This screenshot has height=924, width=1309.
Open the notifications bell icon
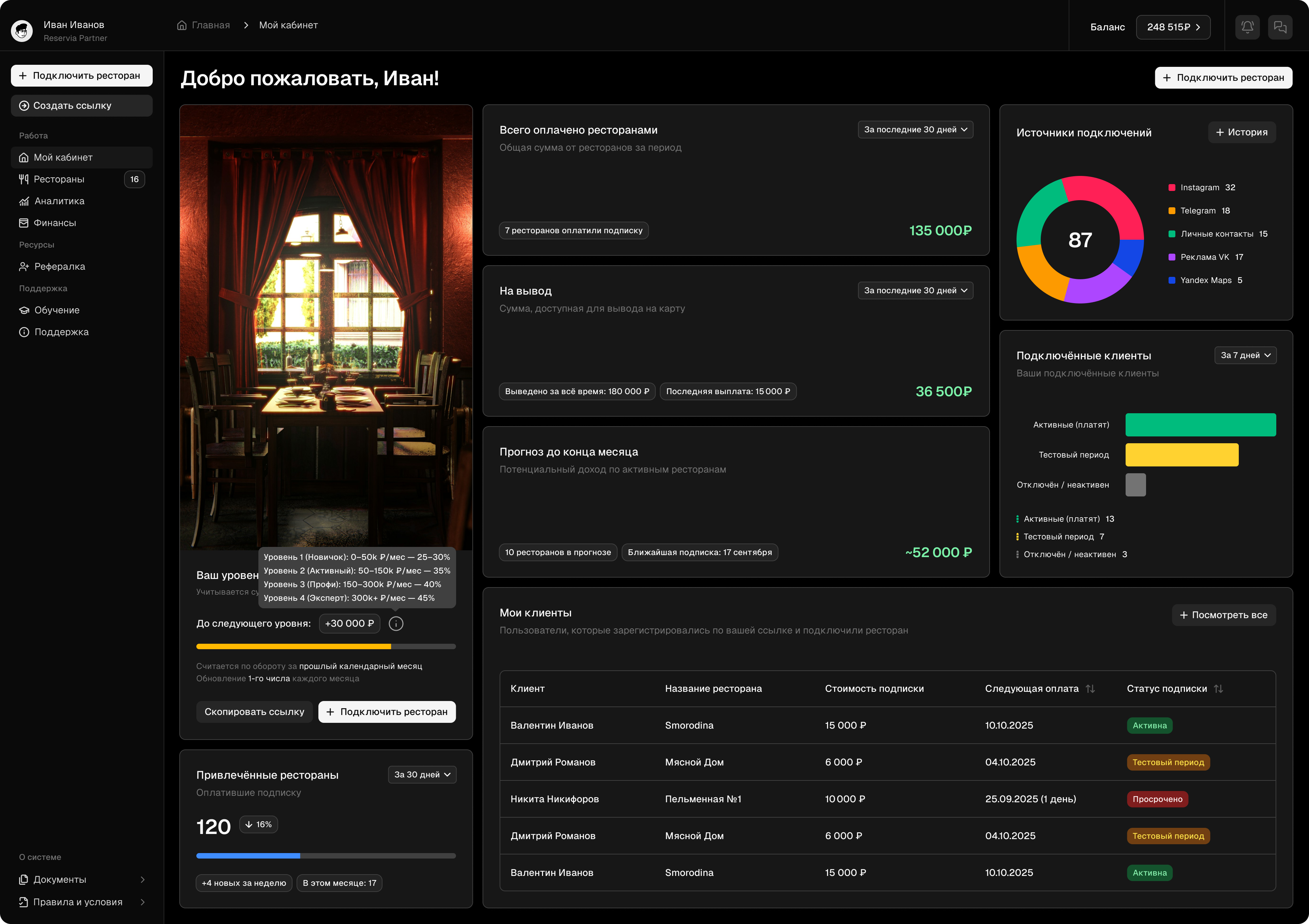pyautogui.click(x=1247, y=27)
